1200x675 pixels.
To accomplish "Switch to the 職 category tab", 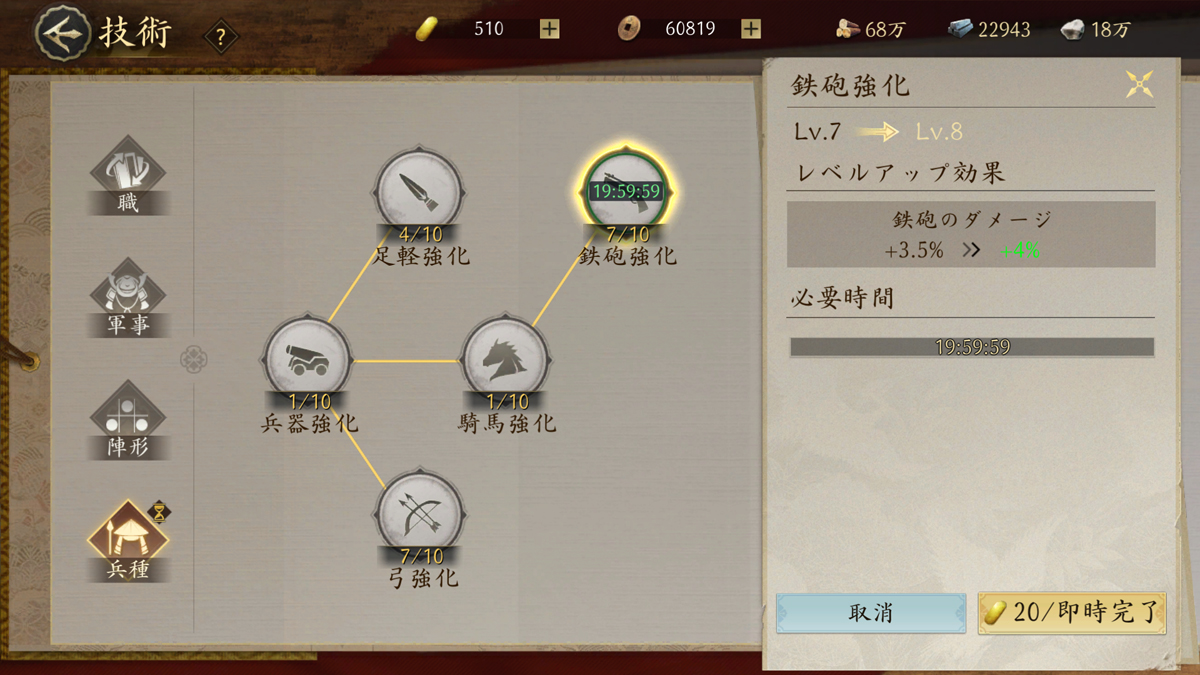I will coord(128,177).
